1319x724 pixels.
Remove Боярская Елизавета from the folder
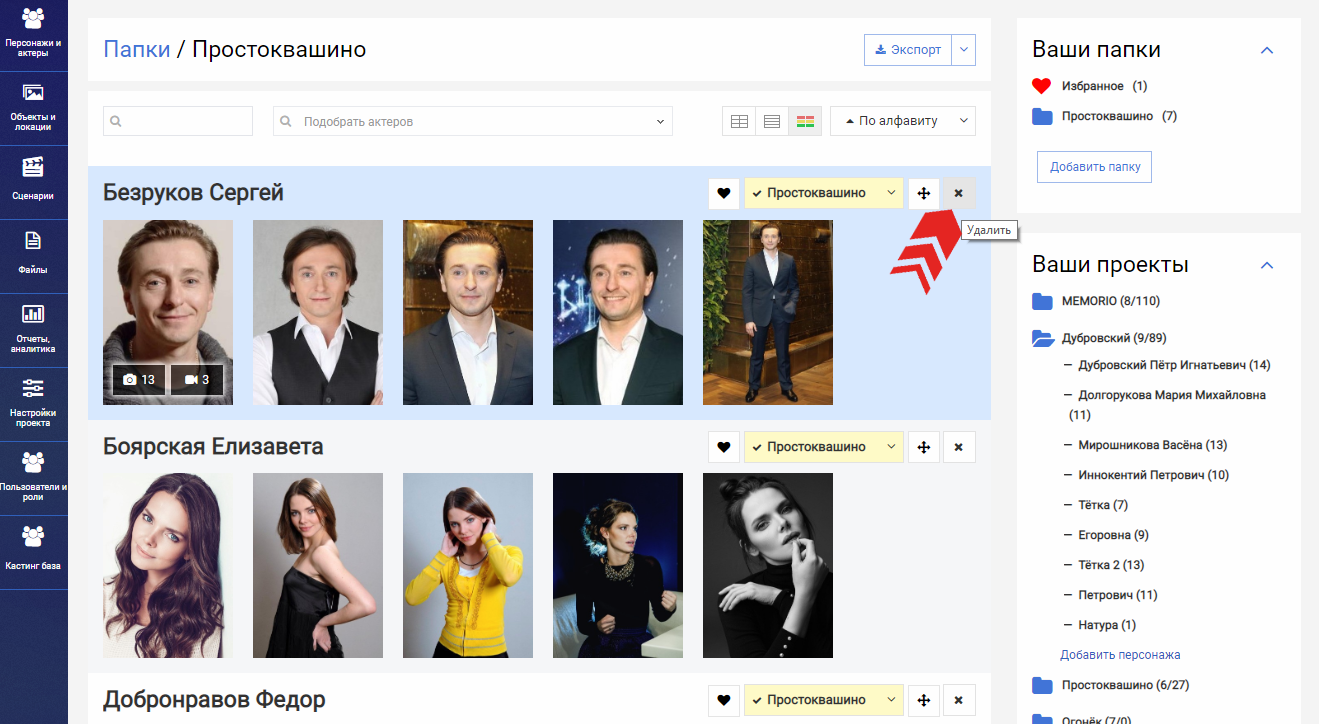coord(959,447)
